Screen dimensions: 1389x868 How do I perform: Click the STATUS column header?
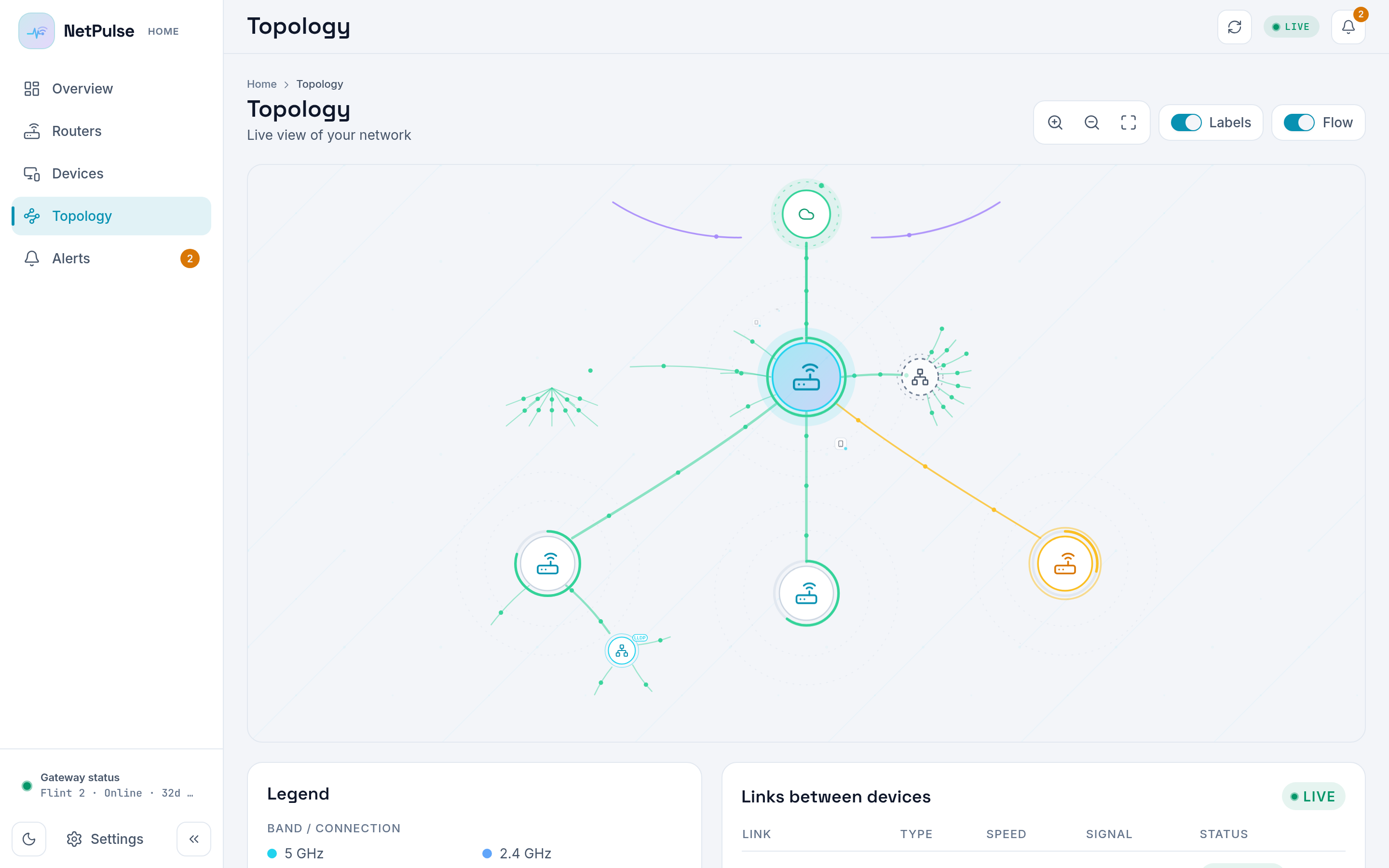tap(1224, 834)
